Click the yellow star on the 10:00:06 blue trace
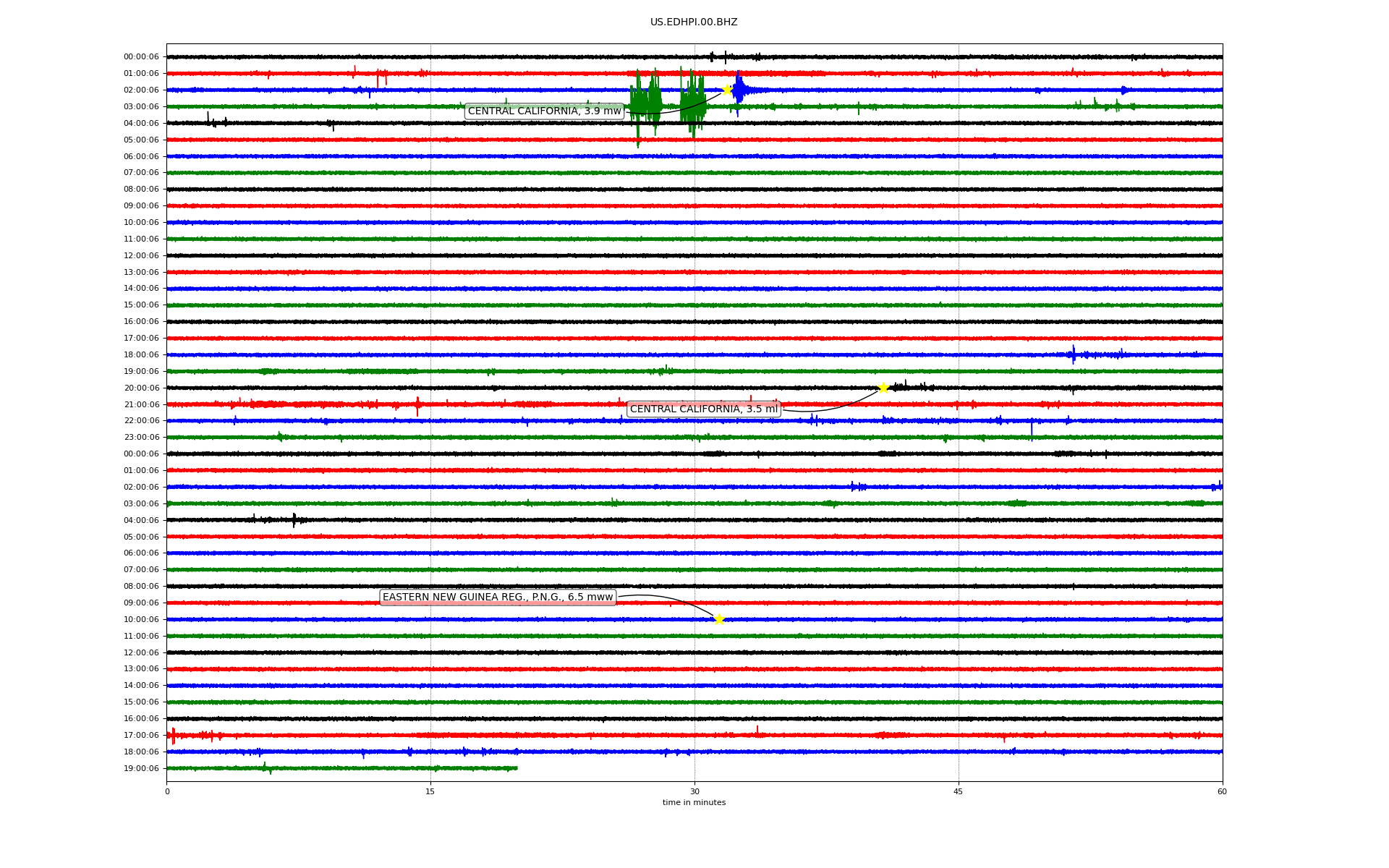 point(718,619)
